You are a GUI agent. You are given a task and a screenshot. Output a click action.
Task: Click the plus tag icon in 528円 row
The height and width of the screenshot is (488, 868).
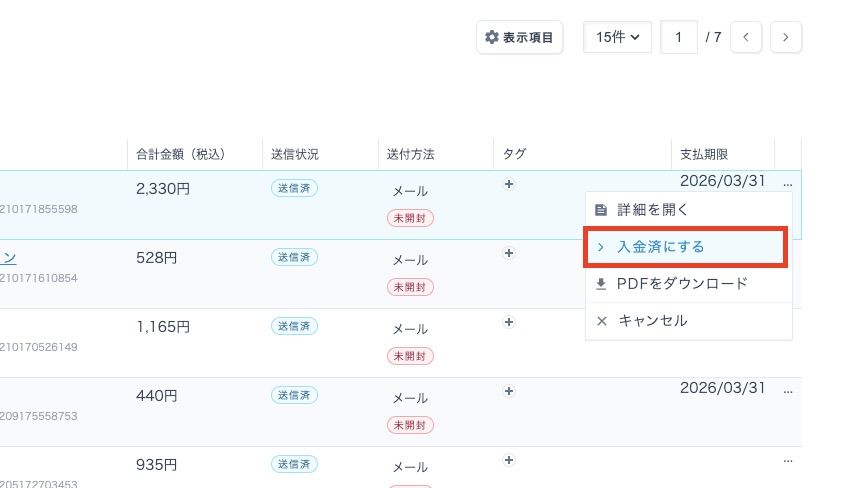pyautogui.click(x=509, y=253)
